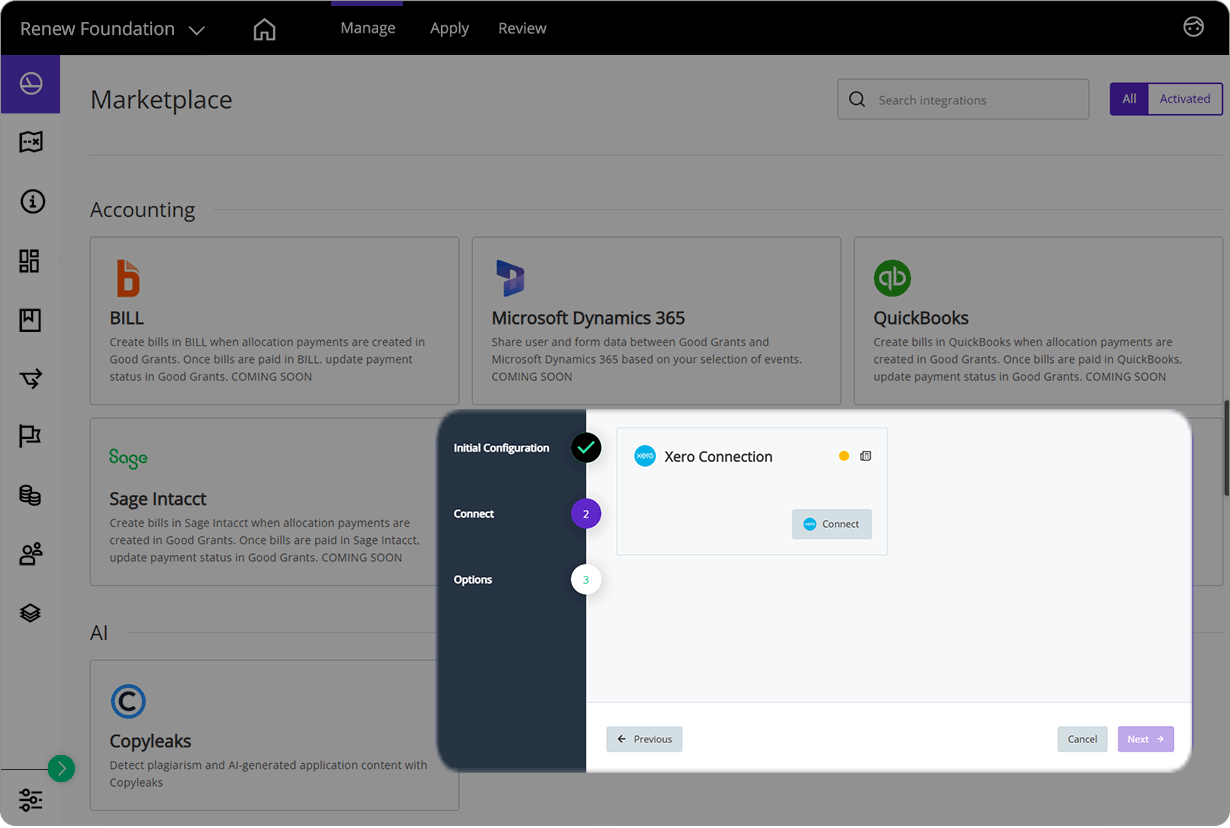Expand the sidebar with green arrow
The height and width of the screenshot is (828, 1230).
click(x=61, y=768)
